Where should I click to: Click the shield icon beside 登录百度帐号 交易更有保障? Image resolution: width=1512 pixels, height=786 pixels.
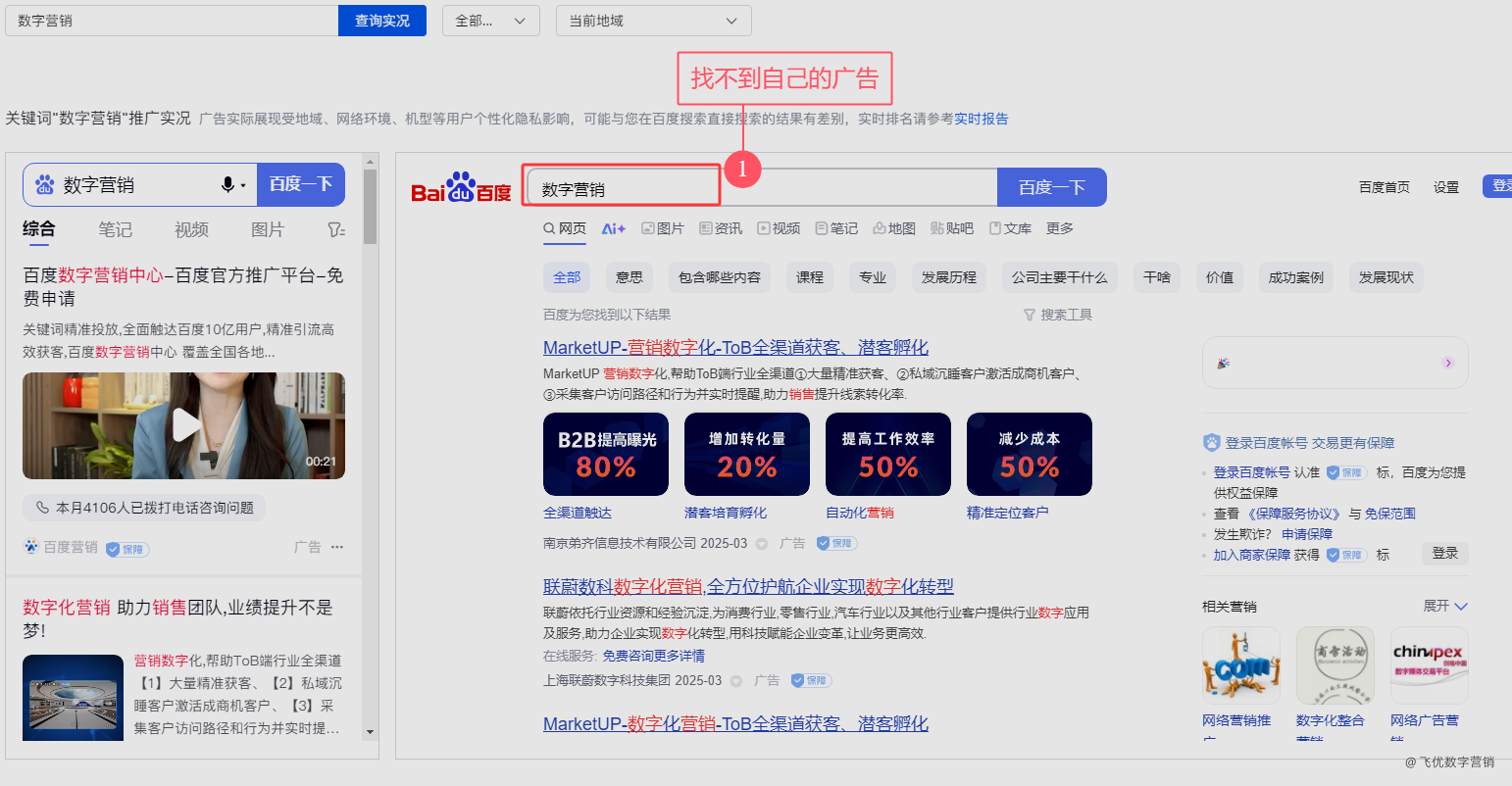tap(1212, 443)
